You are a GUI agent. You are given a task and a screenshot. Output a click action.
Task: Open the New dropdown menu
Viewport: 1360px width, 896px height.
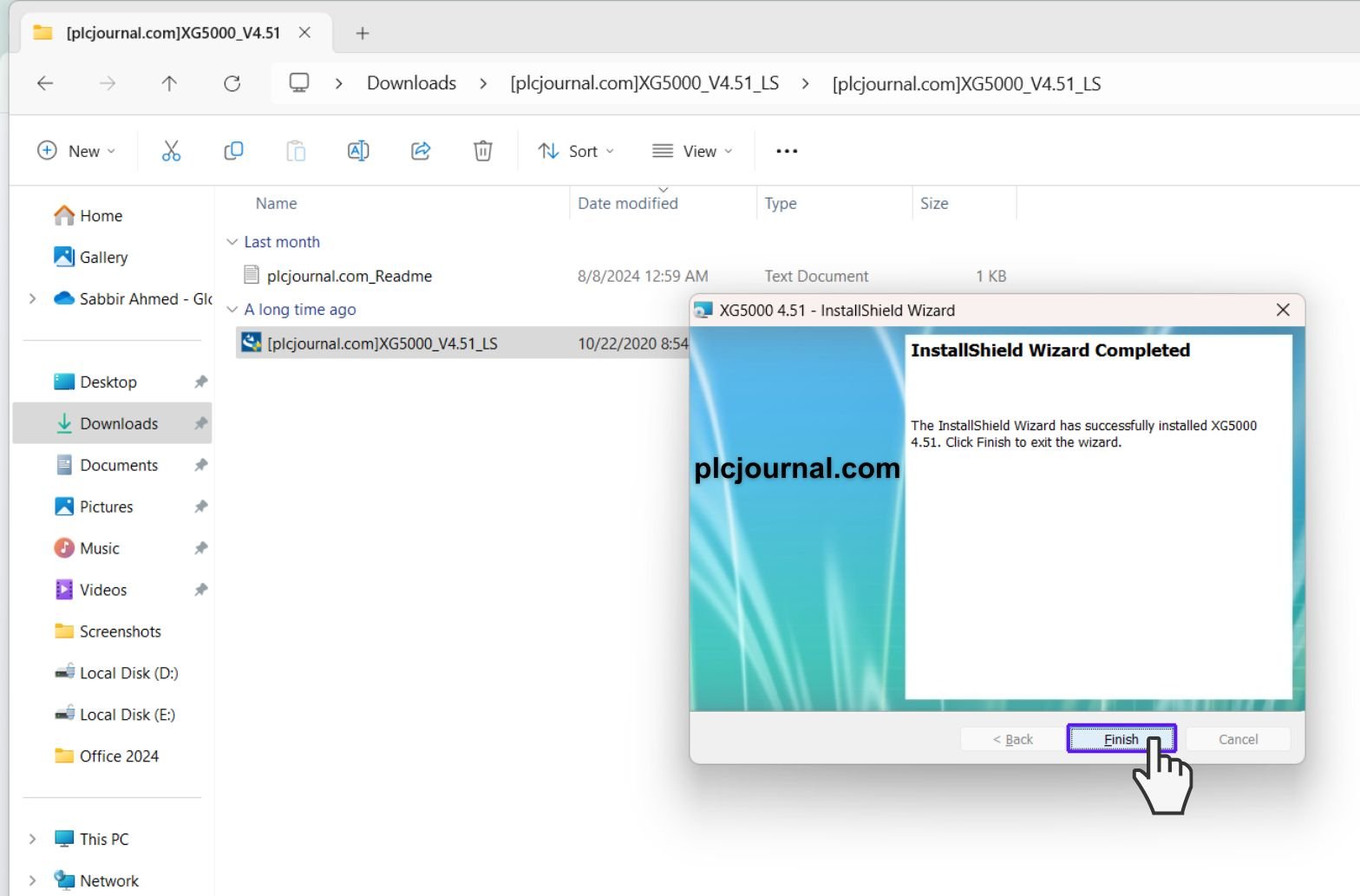click(76, 151)
